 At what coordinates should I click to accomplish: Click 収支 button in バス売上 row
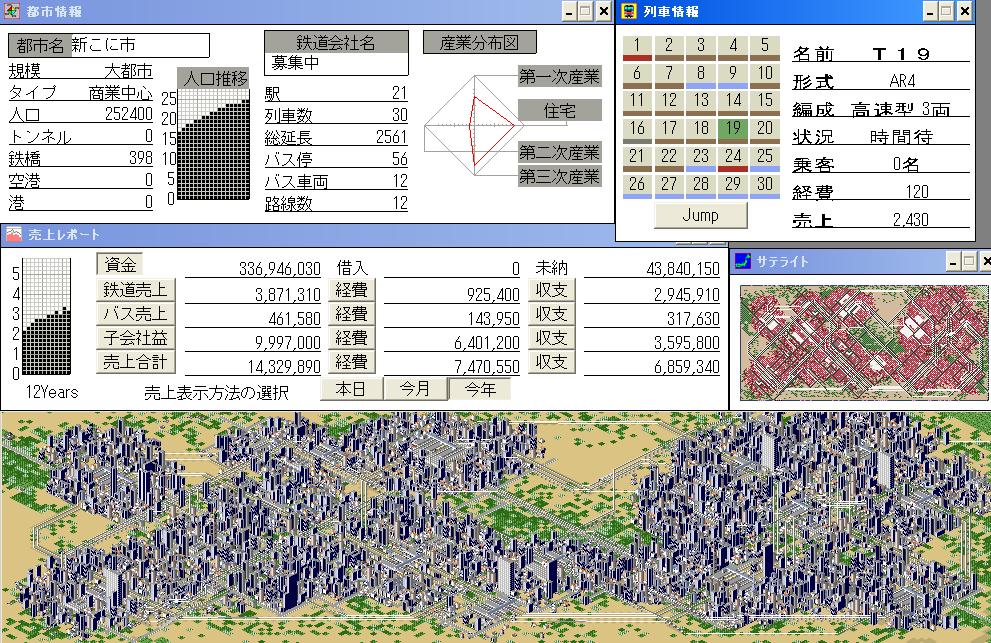pyautogui.click(x=551, y=314)
